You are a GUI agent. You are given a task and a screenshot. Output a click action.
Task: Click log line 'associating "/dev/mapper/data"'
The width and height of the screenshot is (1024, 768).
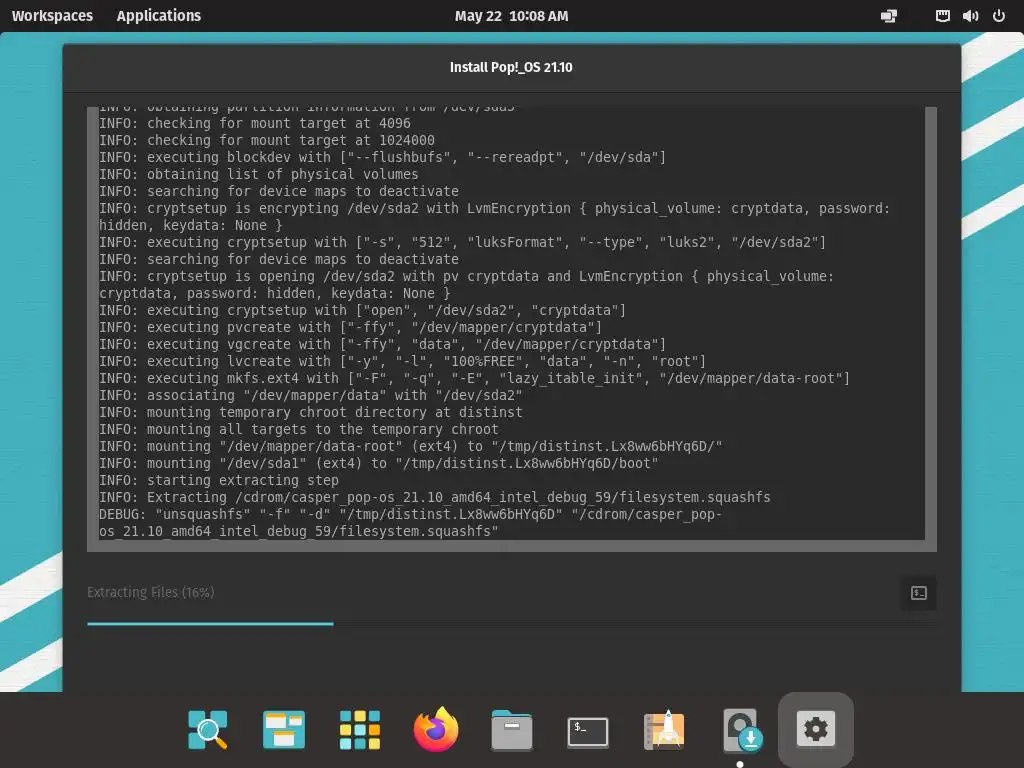310,395
